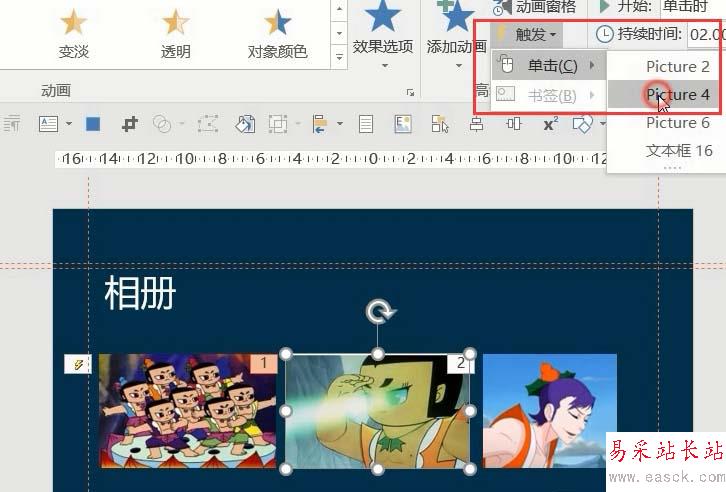The image size is (726, 492).
Task: Click the lined document page icon
Action: [x=366, y=124]
